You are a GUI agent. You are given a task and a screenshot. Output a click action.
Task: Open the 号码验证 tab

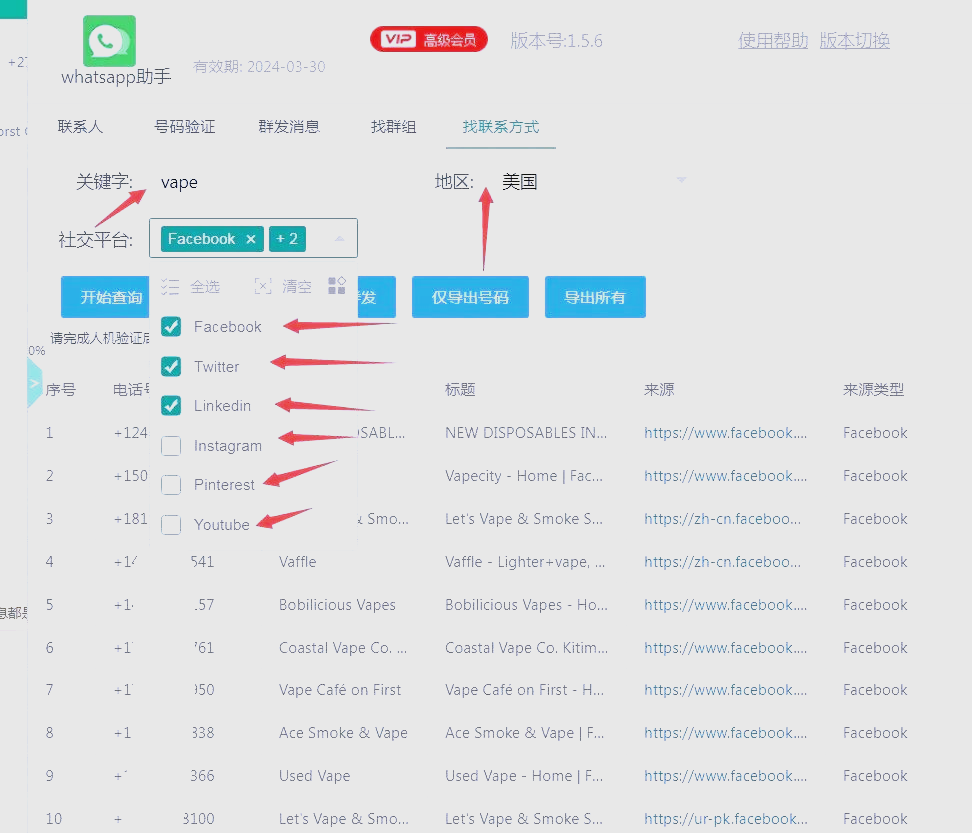coord(185,127)
